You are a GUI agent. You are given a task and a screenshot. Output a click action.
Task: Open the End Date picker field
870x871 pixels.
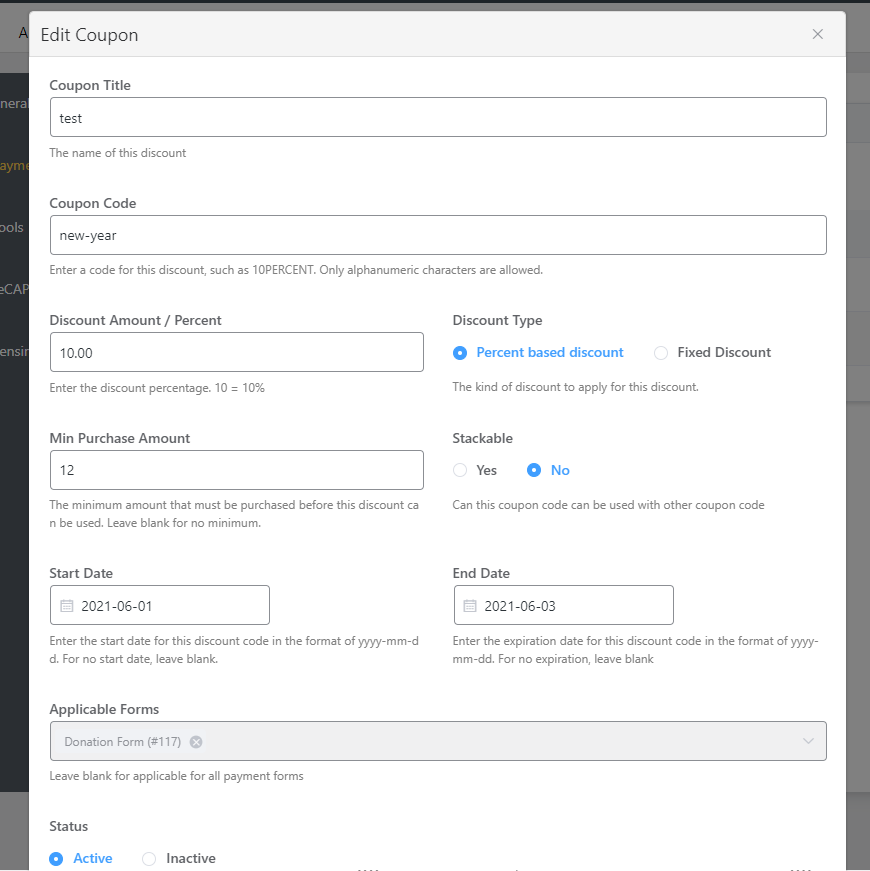coord(573,606)
